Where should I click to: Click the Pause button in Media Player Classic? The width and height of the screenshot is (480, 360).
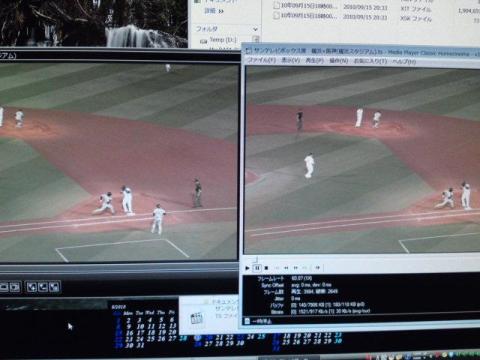click(257, 268)
